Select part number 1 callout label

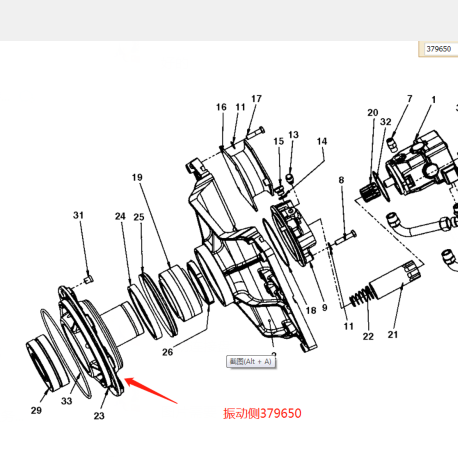434,100
